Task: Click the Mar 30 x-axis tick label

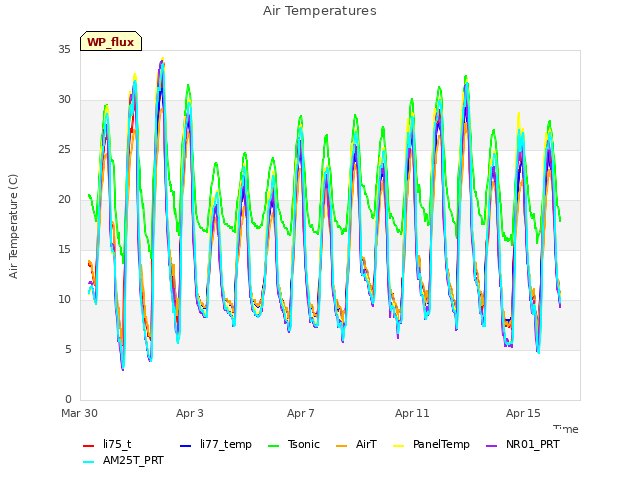Action: pyautogui.click(x=79, y=413)
